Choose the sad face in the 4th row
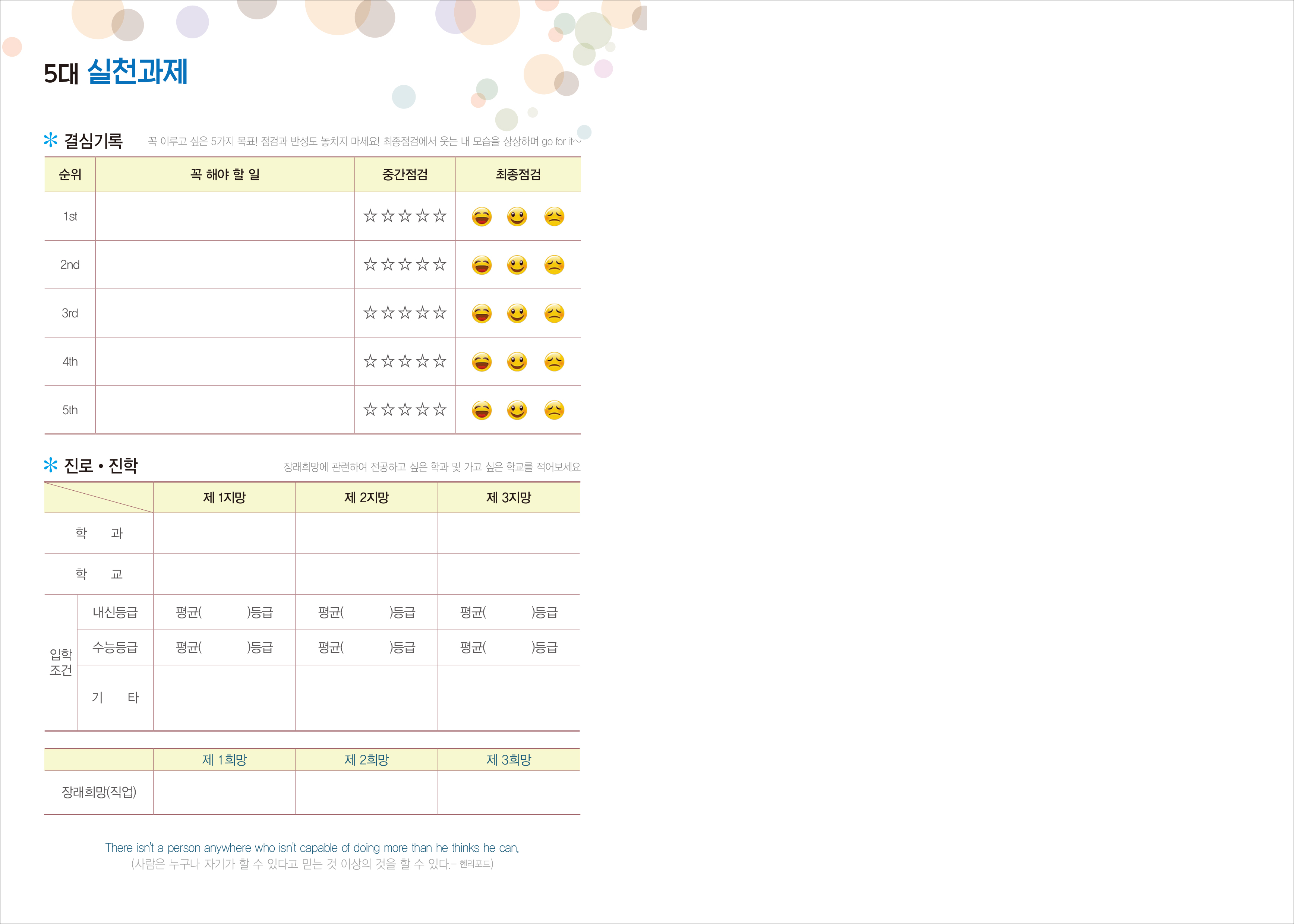The width and height of the screenshot is (1294, 924). coord(554,362)
